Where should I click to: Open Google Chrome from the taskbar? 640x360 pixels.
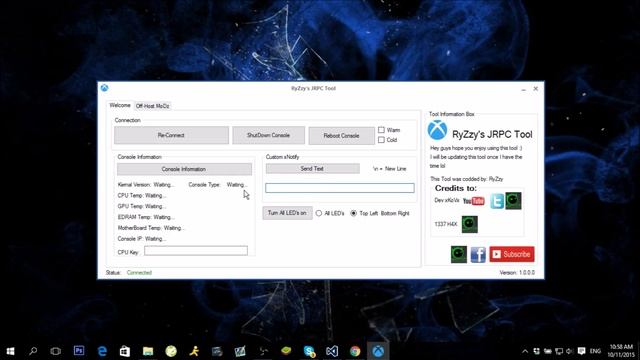coord(355,351)
